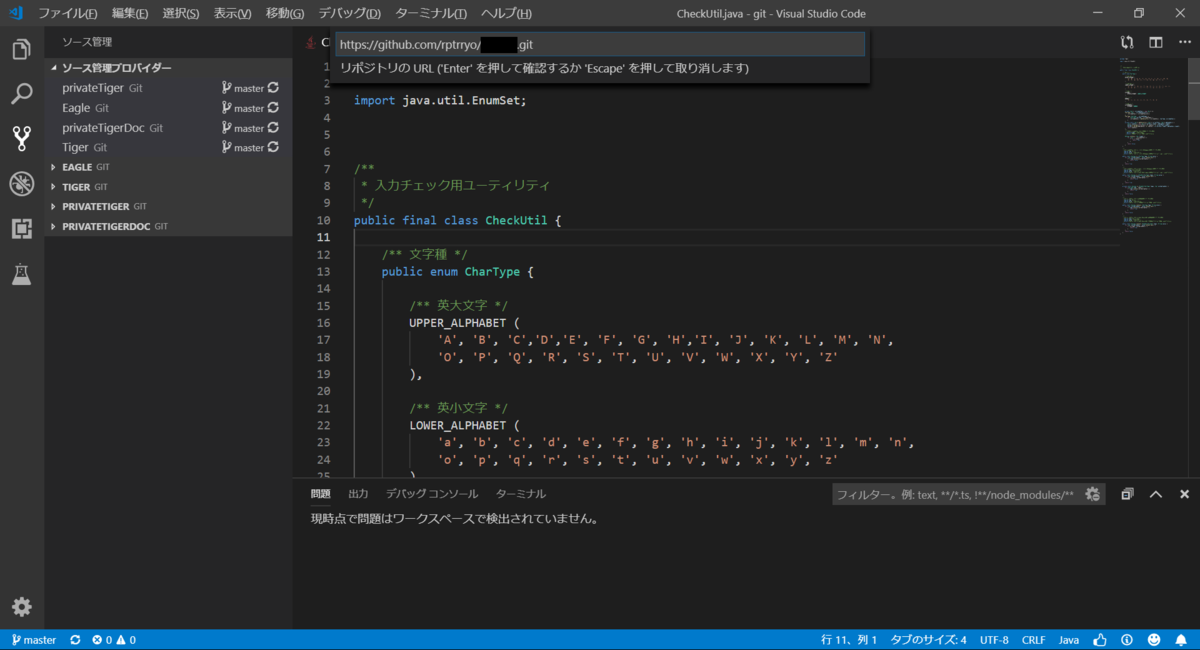Viewport: 1200px width, 650px height.
Task: Open the 編集(E) menu
Action: pyautogui.click(x=130, y=14)
